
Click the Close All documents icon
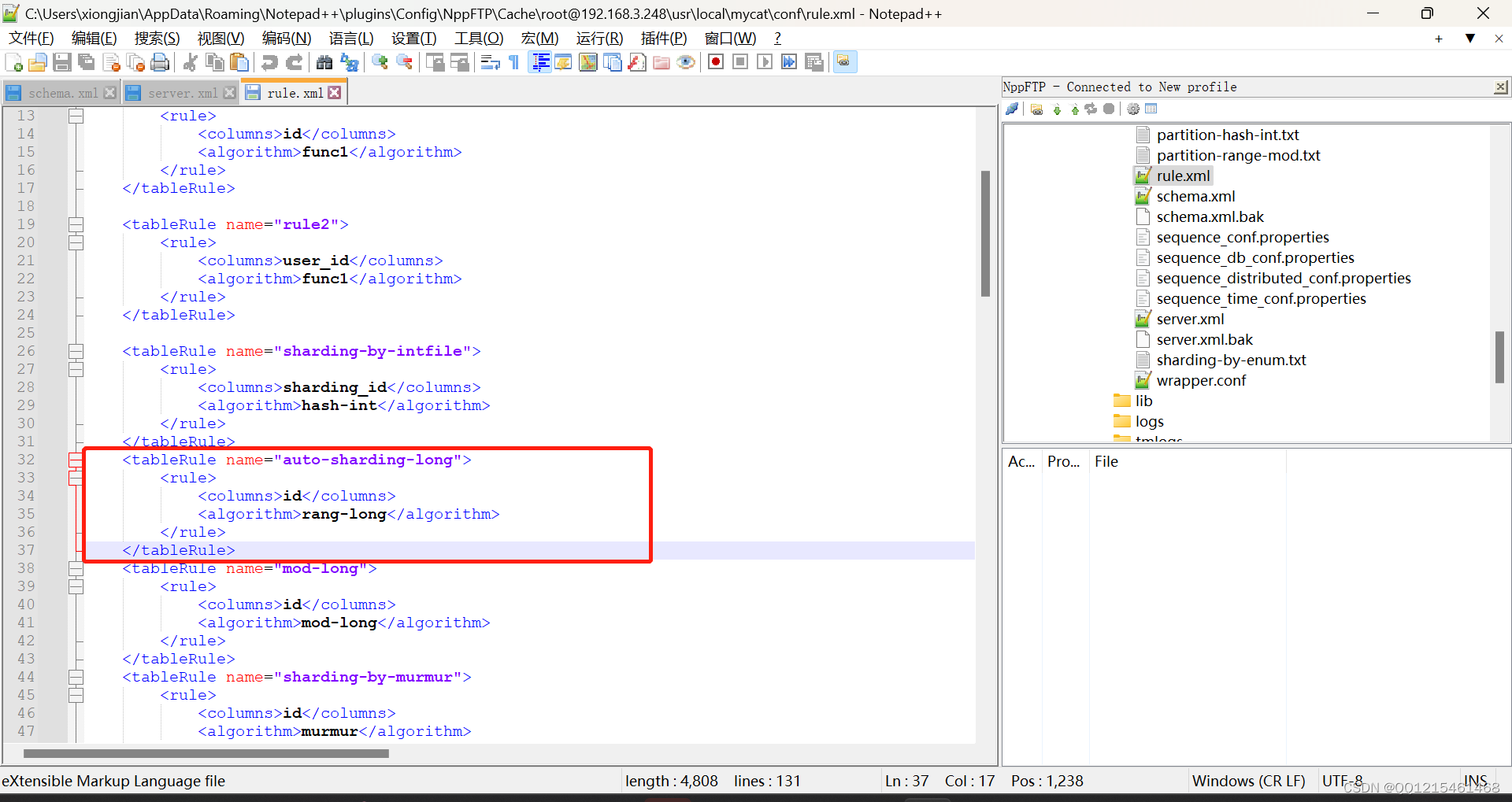coord(135,62)
